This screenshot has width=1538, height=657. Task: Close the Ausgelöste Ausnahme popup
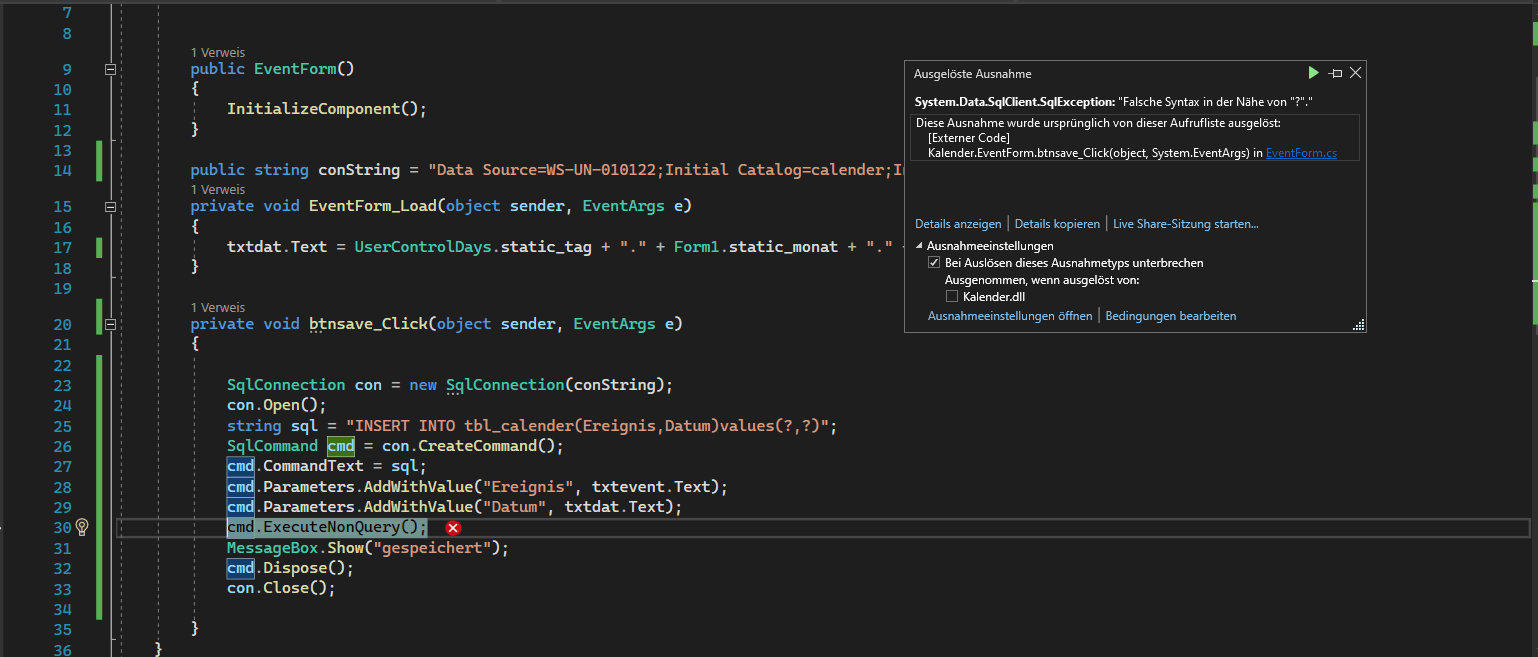[1356, 73]
